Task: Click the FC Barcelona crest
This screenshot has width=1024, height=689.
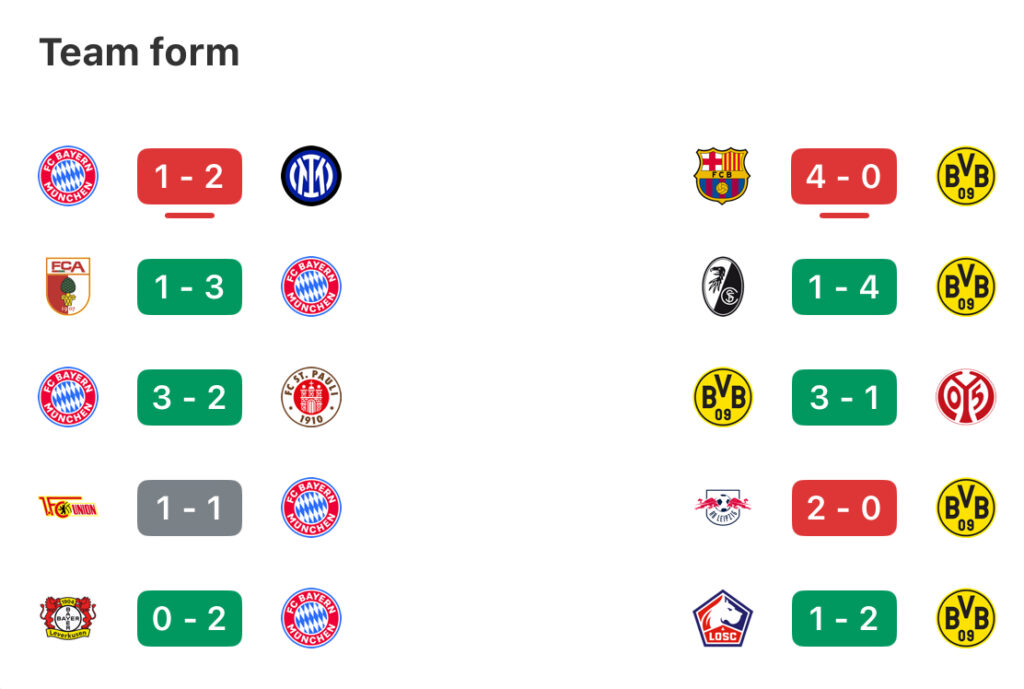Action: click(722, 176)
